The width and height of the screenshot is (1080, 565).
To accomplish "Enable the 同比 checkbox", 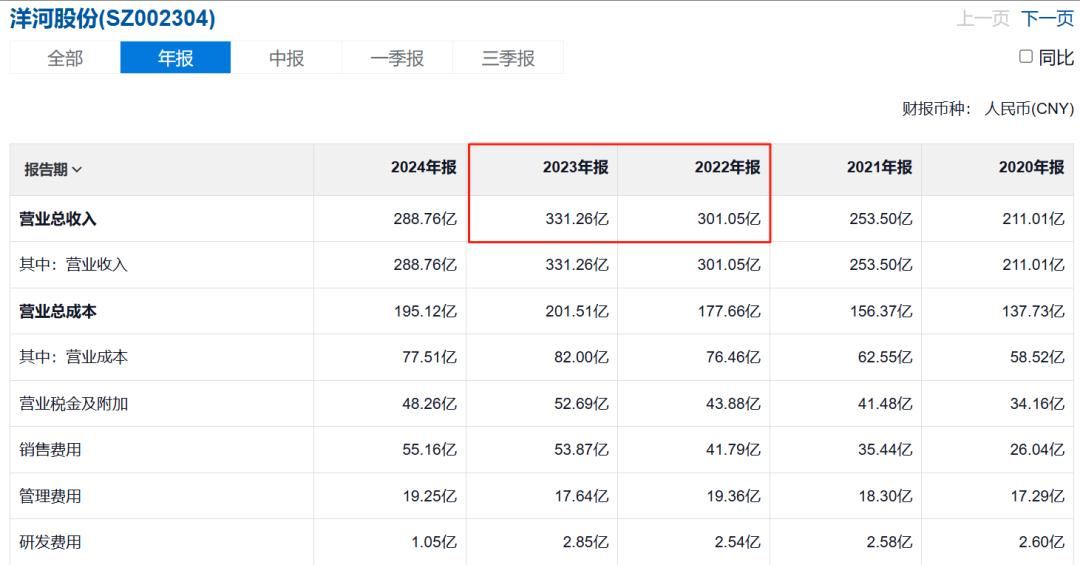I will 1026,56.
